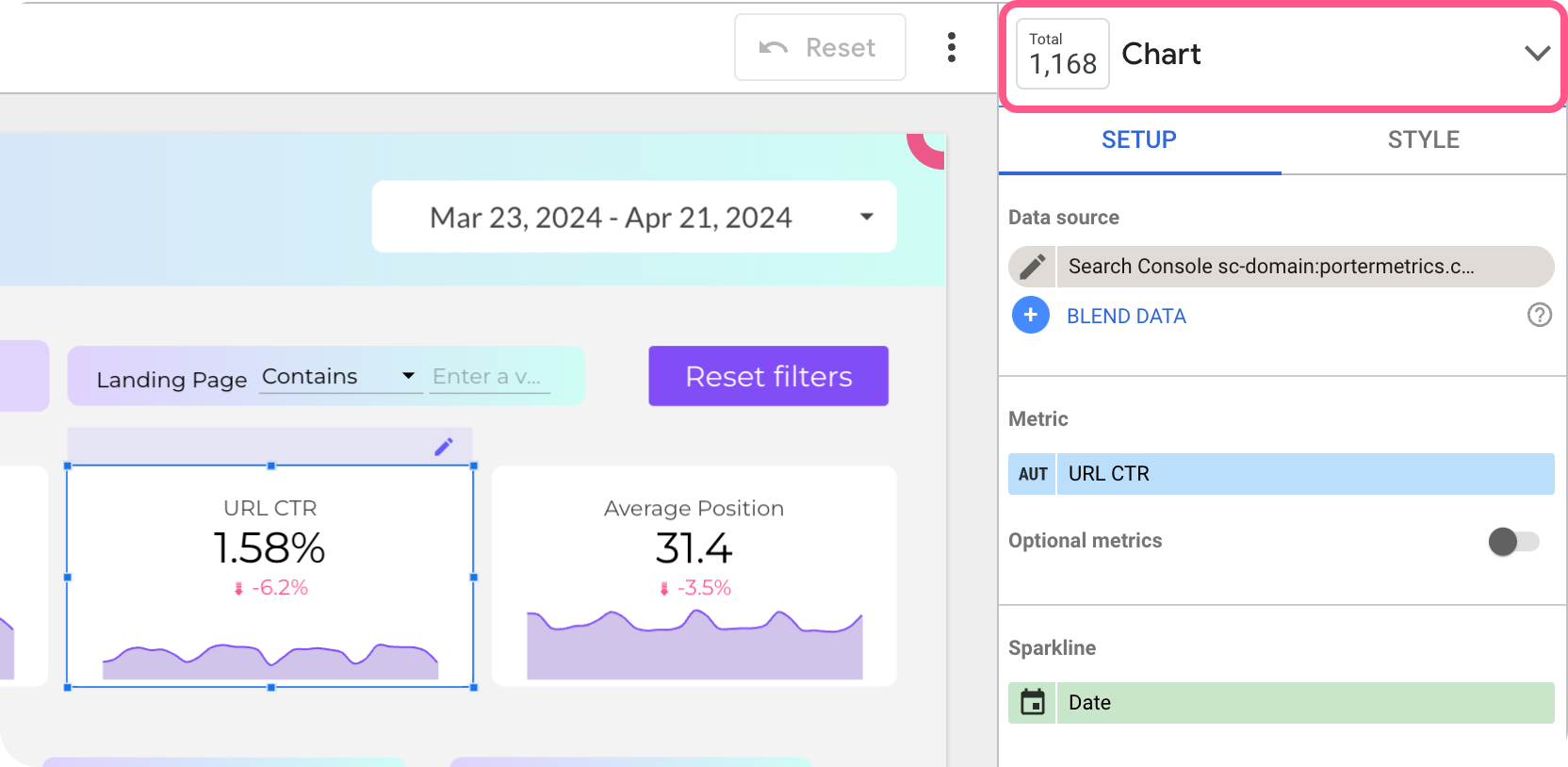Click the -6.2% change indicator

270,588
